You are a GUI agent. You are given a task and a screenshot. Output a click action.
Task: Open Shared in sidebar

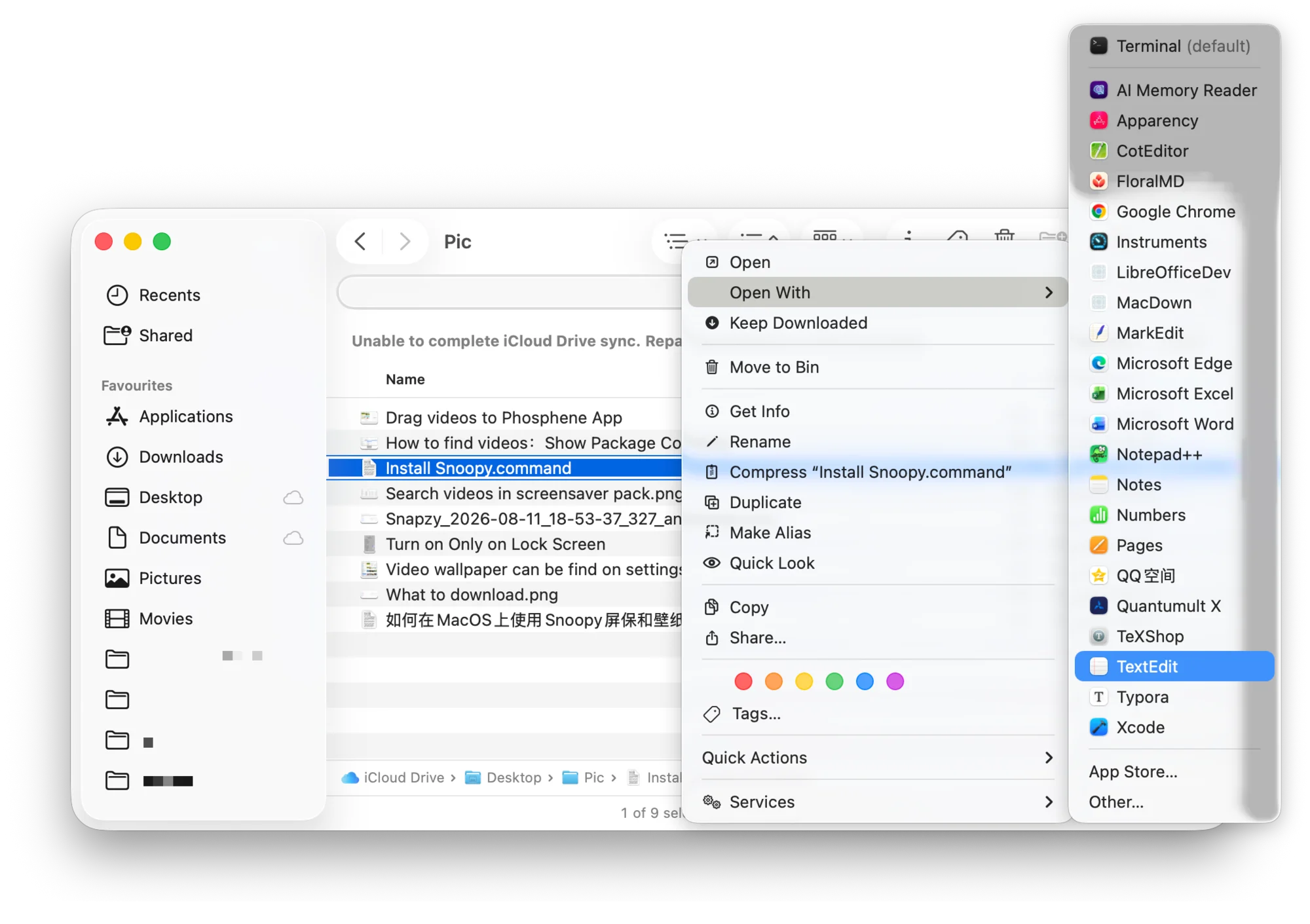[203, 335]
